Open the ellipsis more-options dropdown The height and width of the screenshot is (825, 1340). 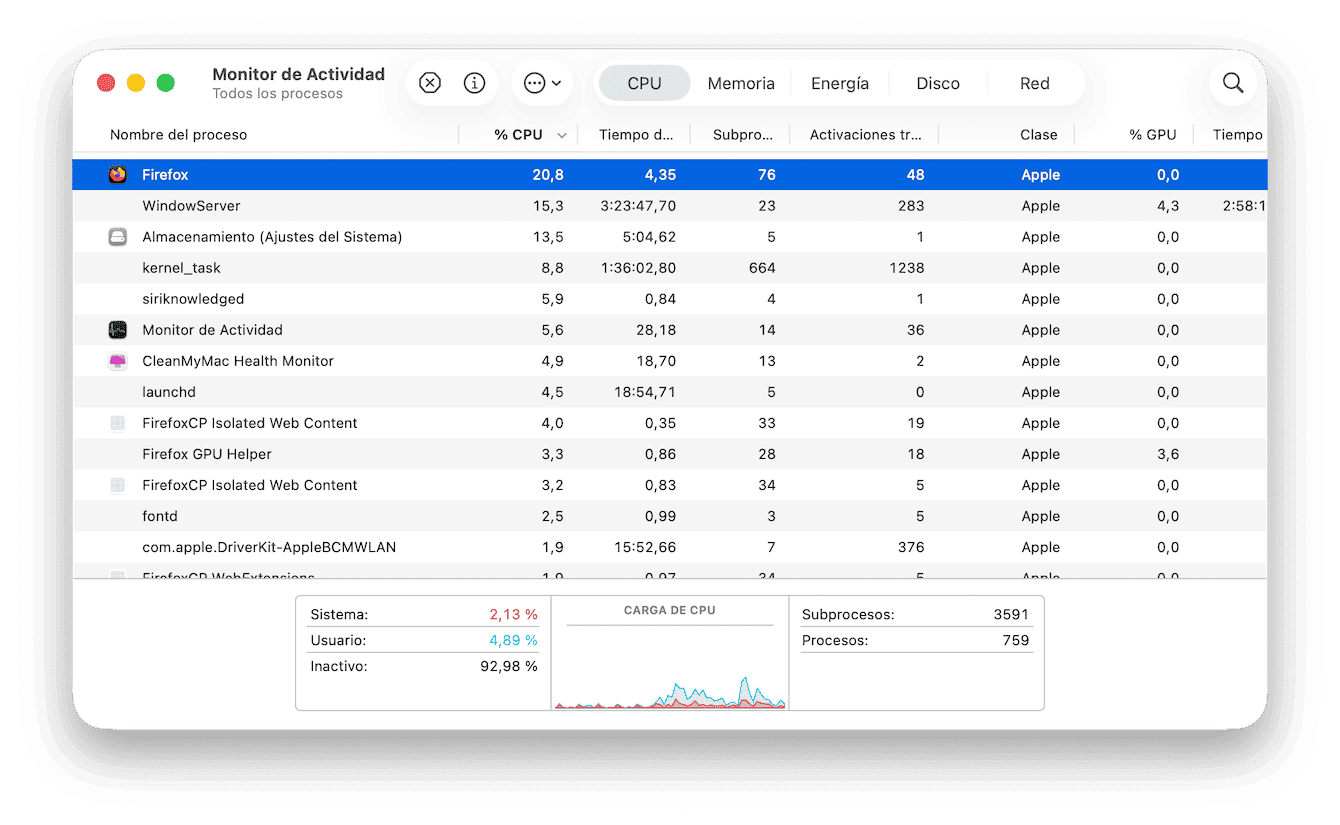click(x=542, y=83)
